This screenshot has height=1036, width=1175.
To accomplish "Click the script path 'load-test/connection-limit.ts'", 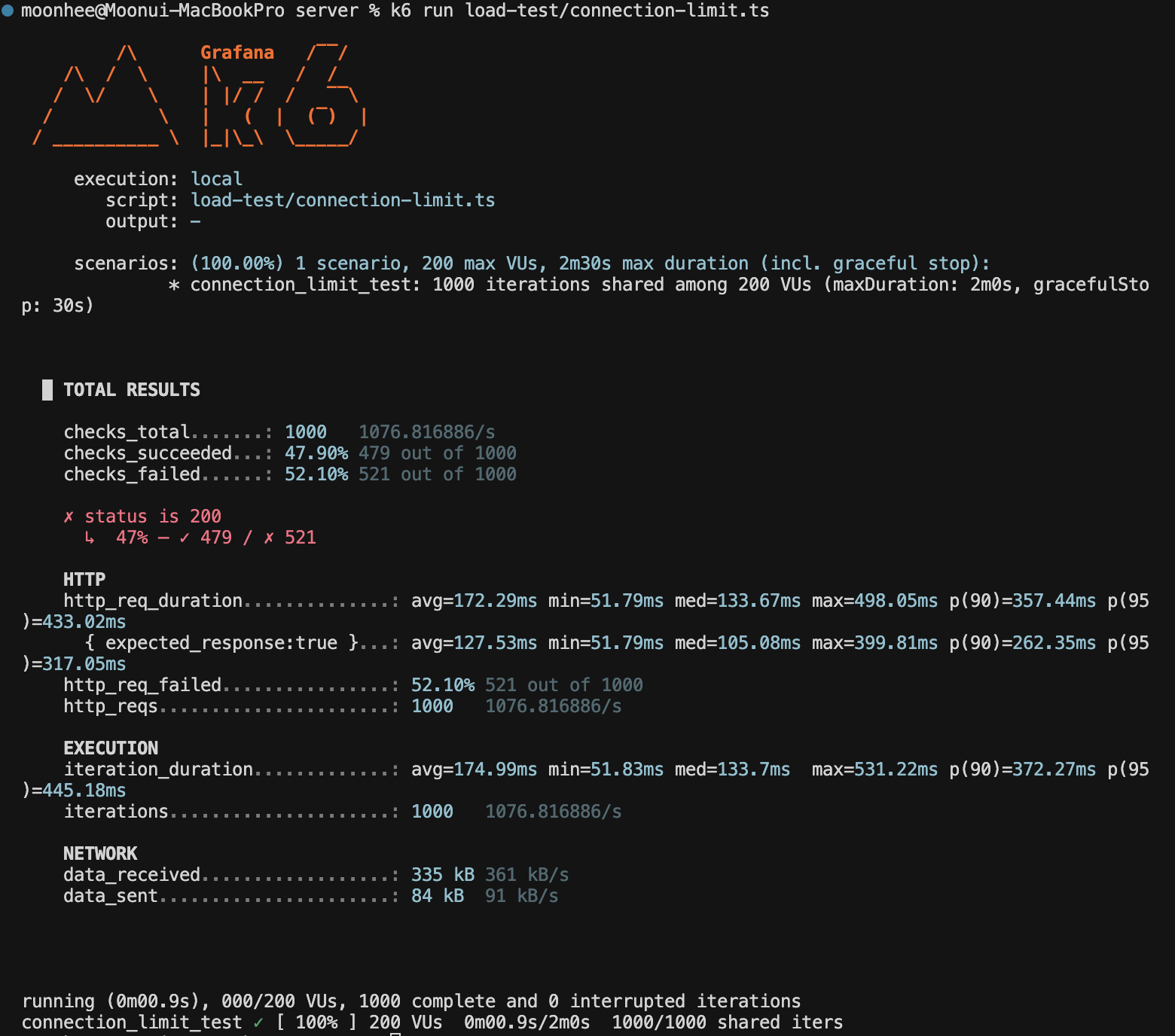I will [x=343, y=200].
